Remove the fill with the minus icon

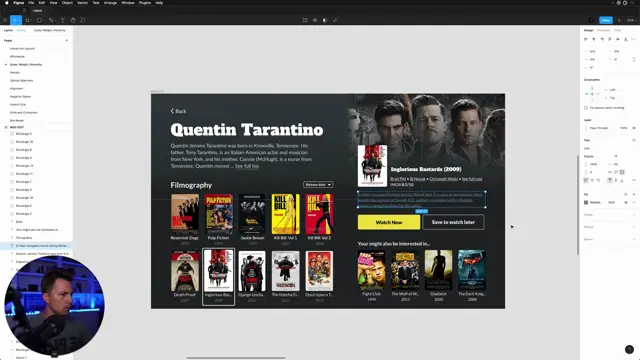click(x=634, y=202)
